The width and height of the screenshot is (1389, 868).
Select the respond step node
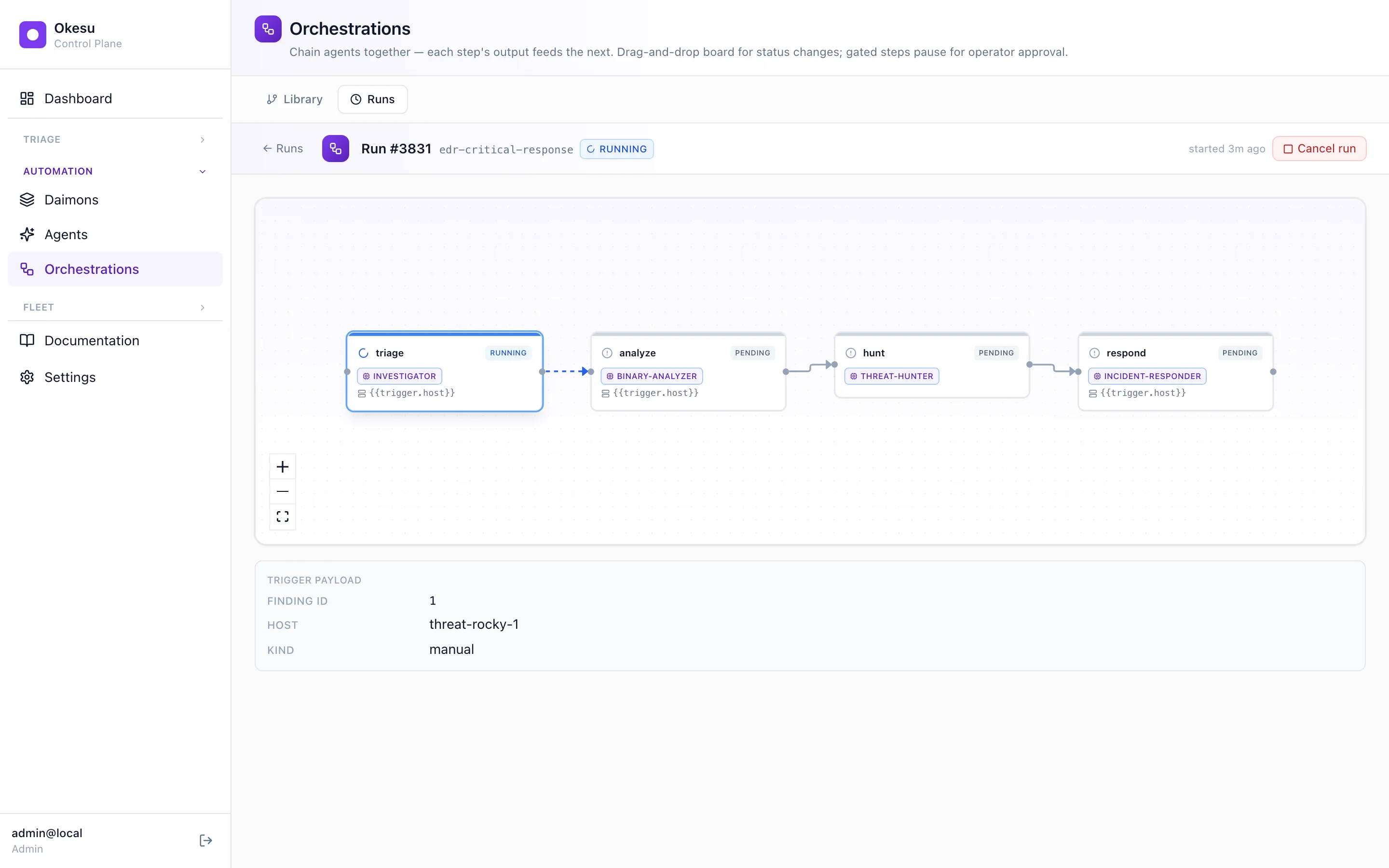click(x=1175, y=371)
